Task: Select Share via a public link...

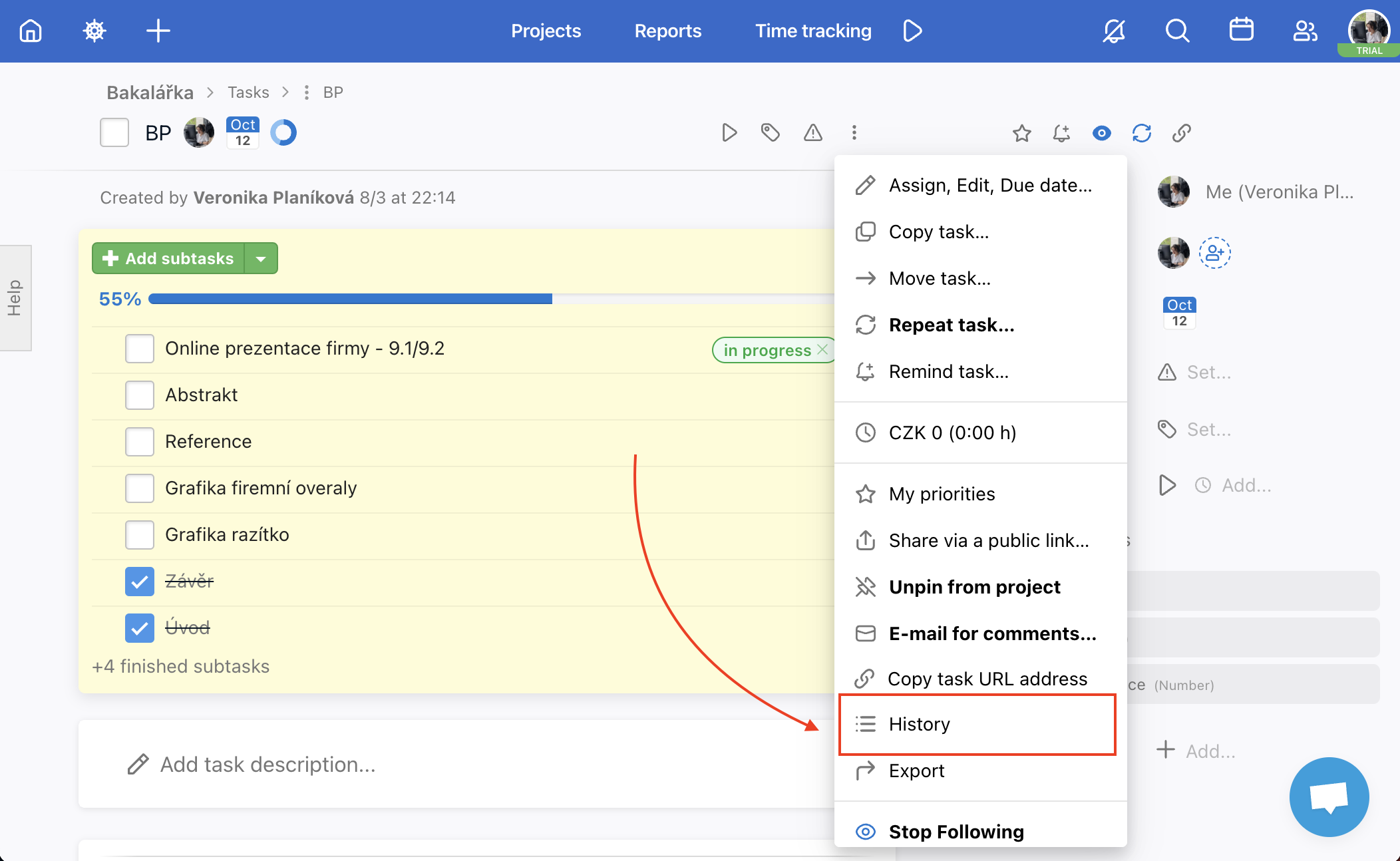Action: 981,540
